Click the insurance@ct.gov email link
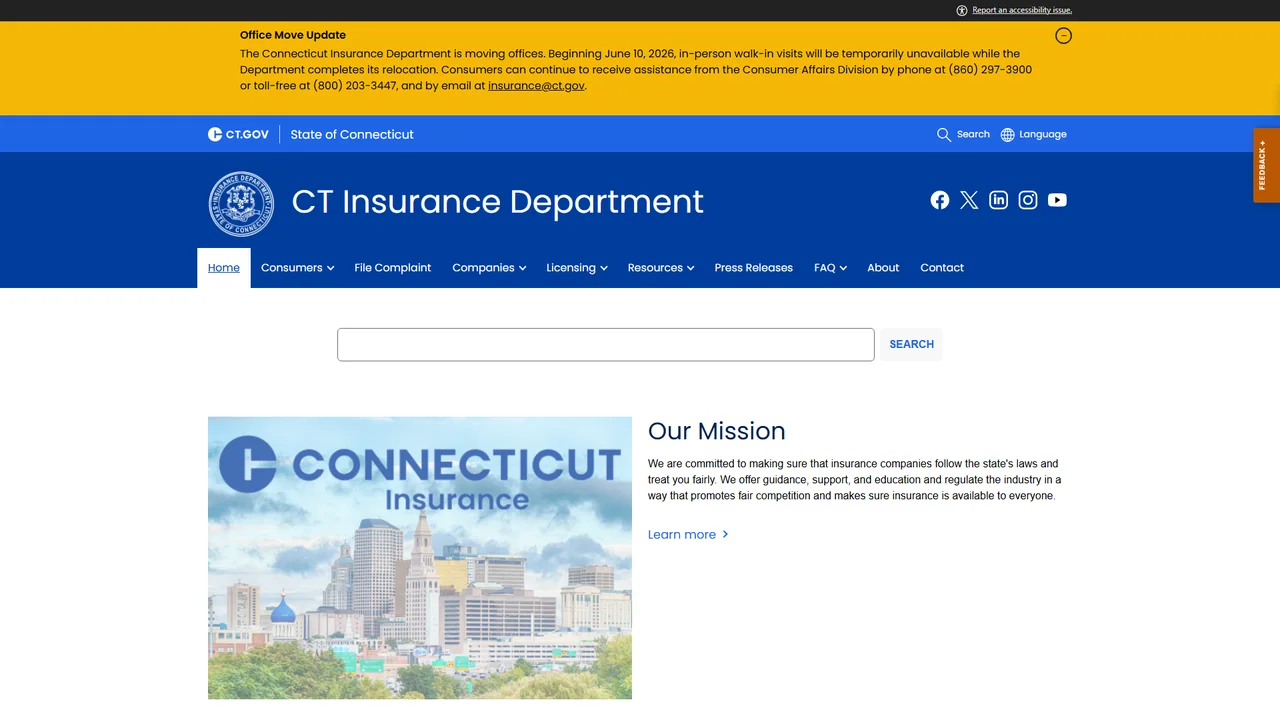Screen dimensions: 1280x720 (536, 86)
